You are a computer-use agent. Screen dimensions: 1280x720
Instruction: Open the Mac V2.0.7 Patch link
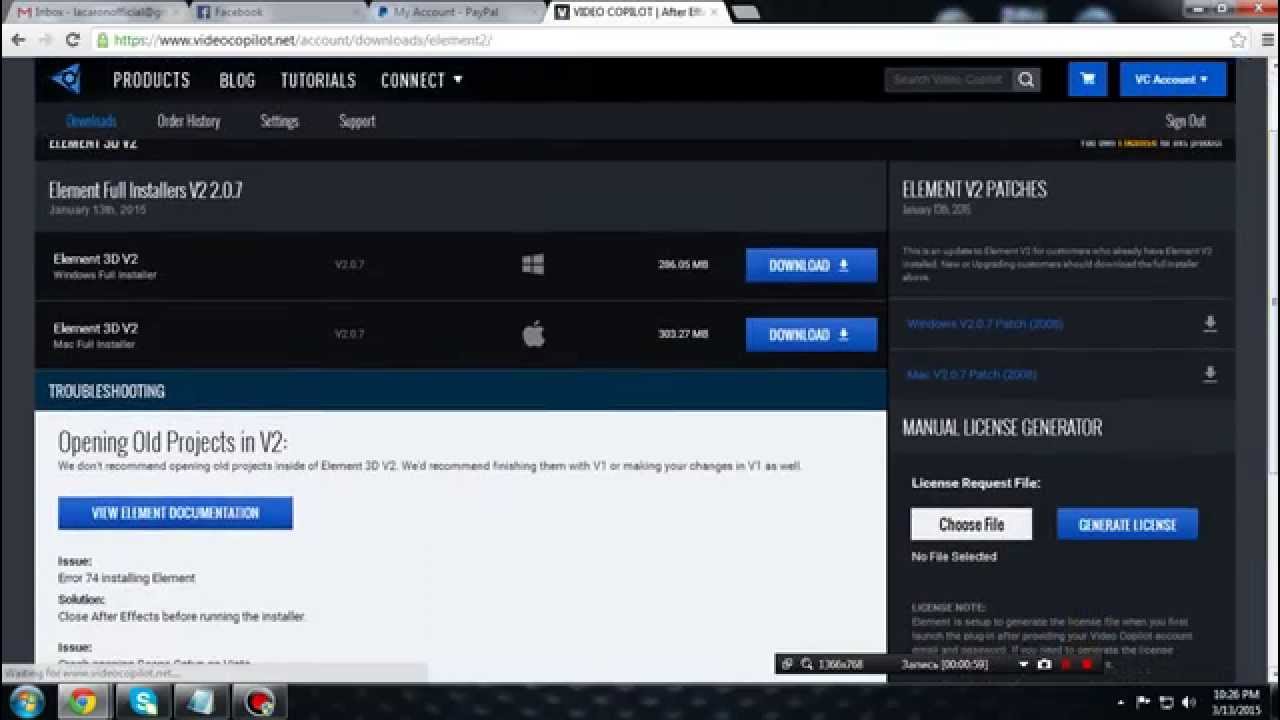point(971,374)
